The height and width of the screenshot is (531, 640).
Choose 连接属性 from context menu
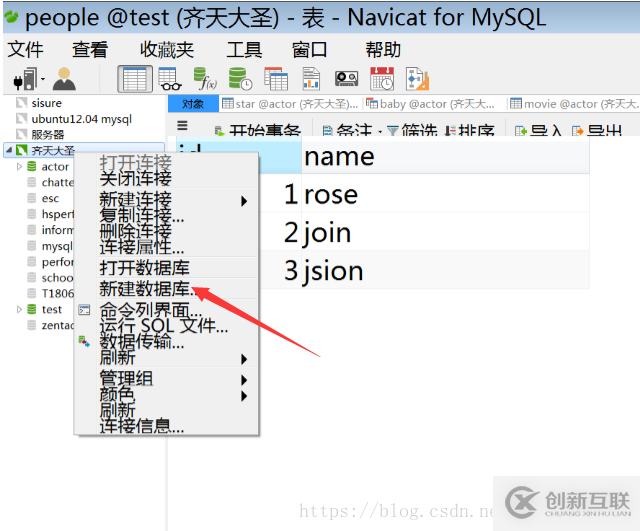click(x=166, y=247)
